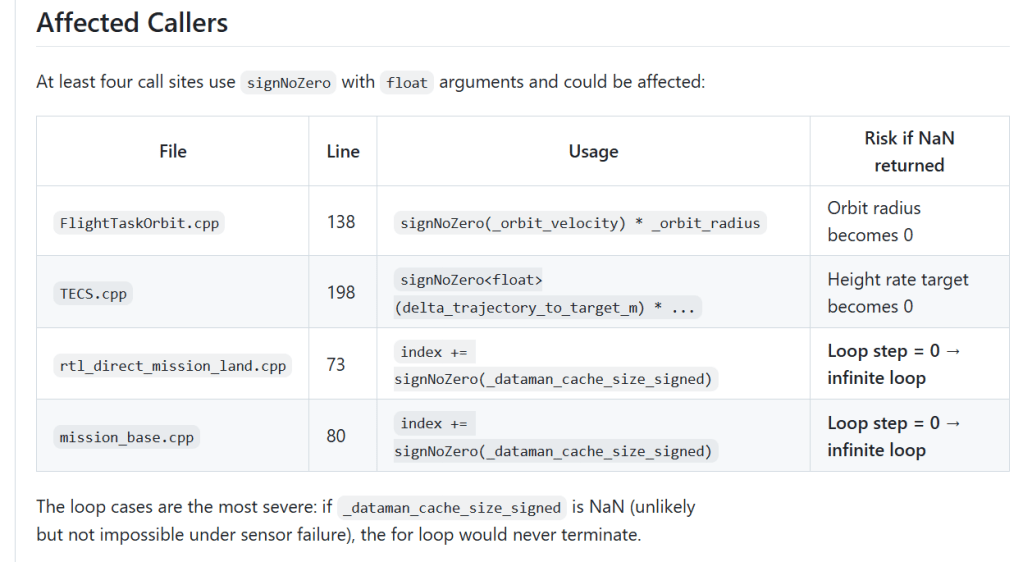Click the "Height rate target becomes 0" cell

[897, 293]
